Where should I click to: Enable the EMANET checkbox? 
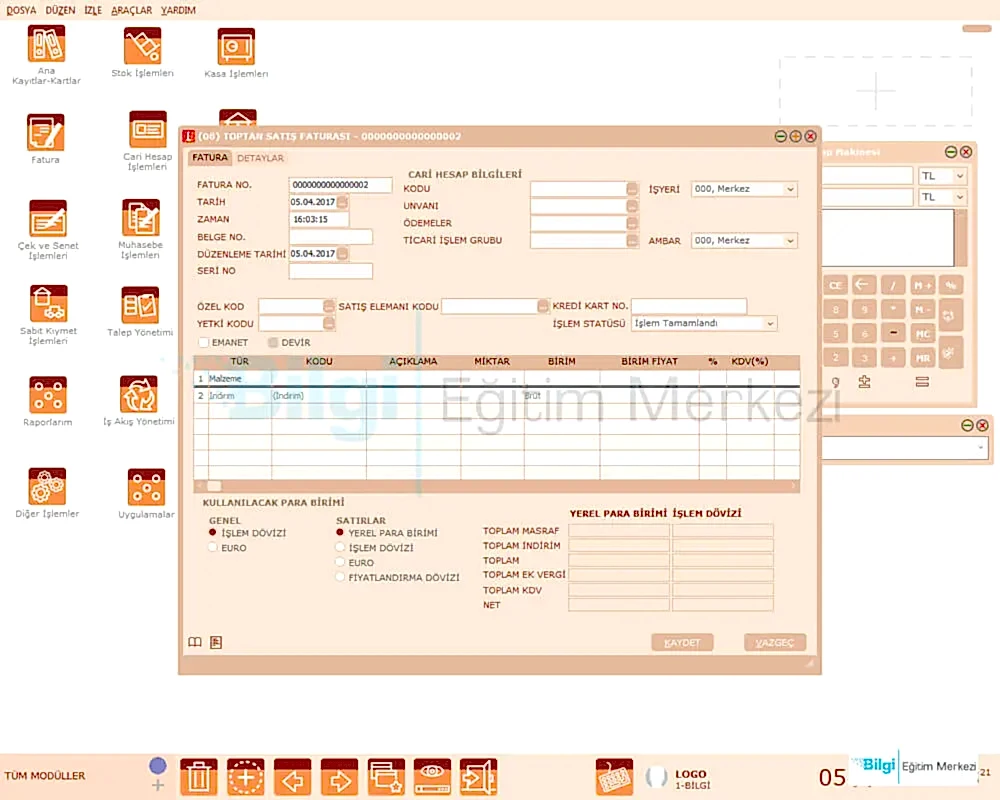(204, 343)
